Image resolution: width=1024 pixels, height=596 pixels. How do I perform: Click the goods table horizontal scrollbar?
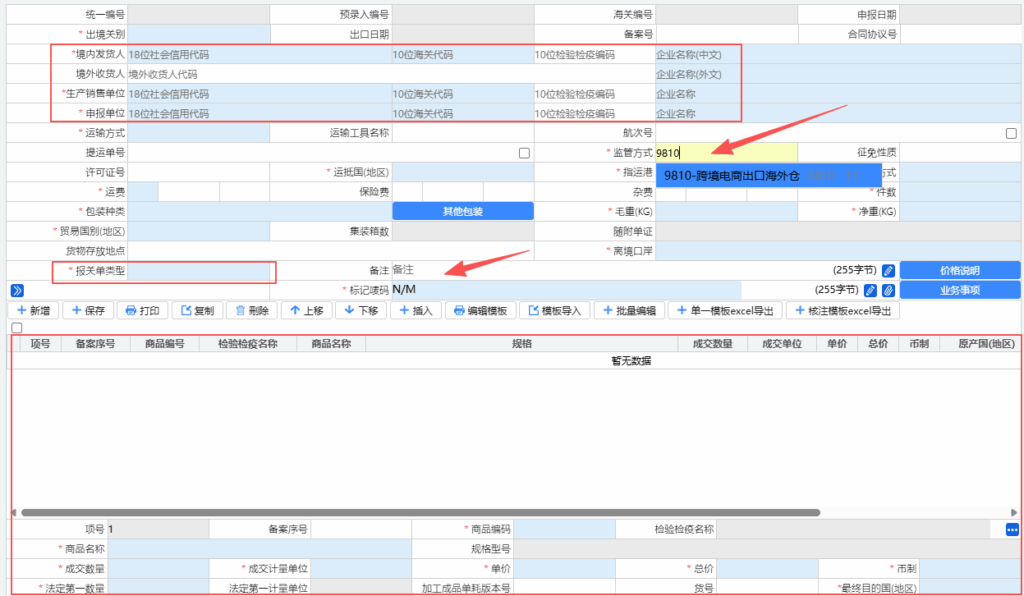coord(420,512)
